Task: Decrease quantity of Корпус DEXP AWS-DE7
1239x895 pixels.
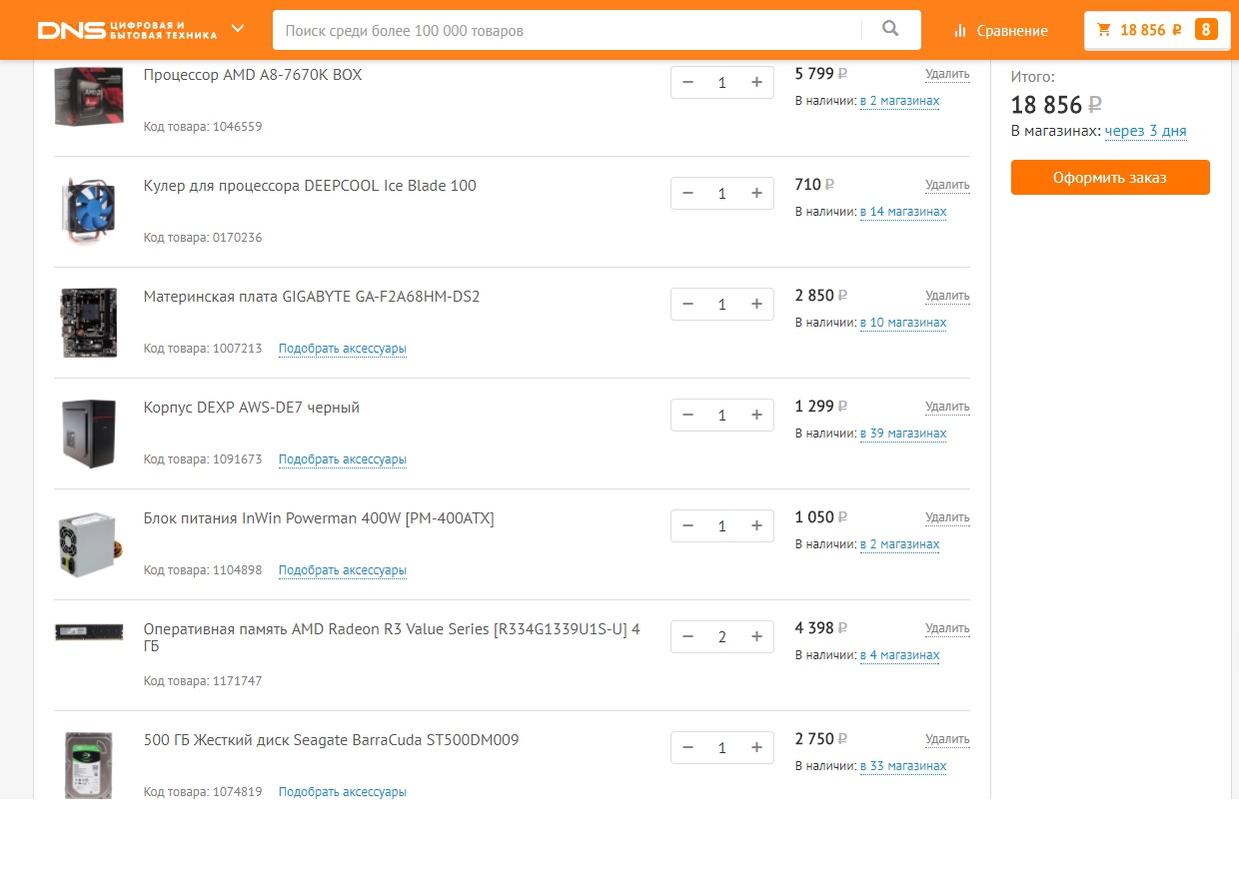Action: [688, 415]
